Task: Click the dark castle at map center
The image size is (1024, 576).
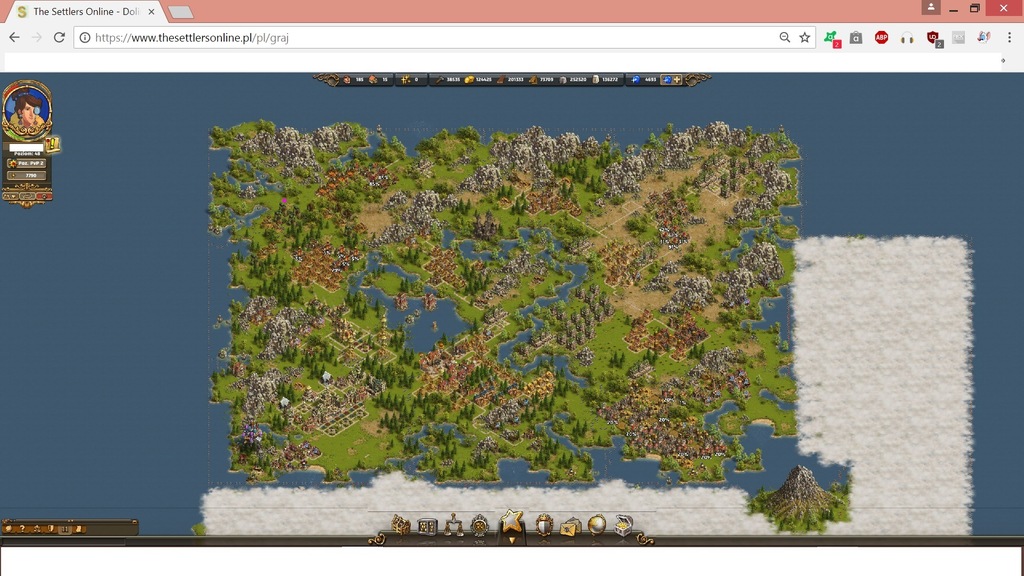Action: pos(485,226)
